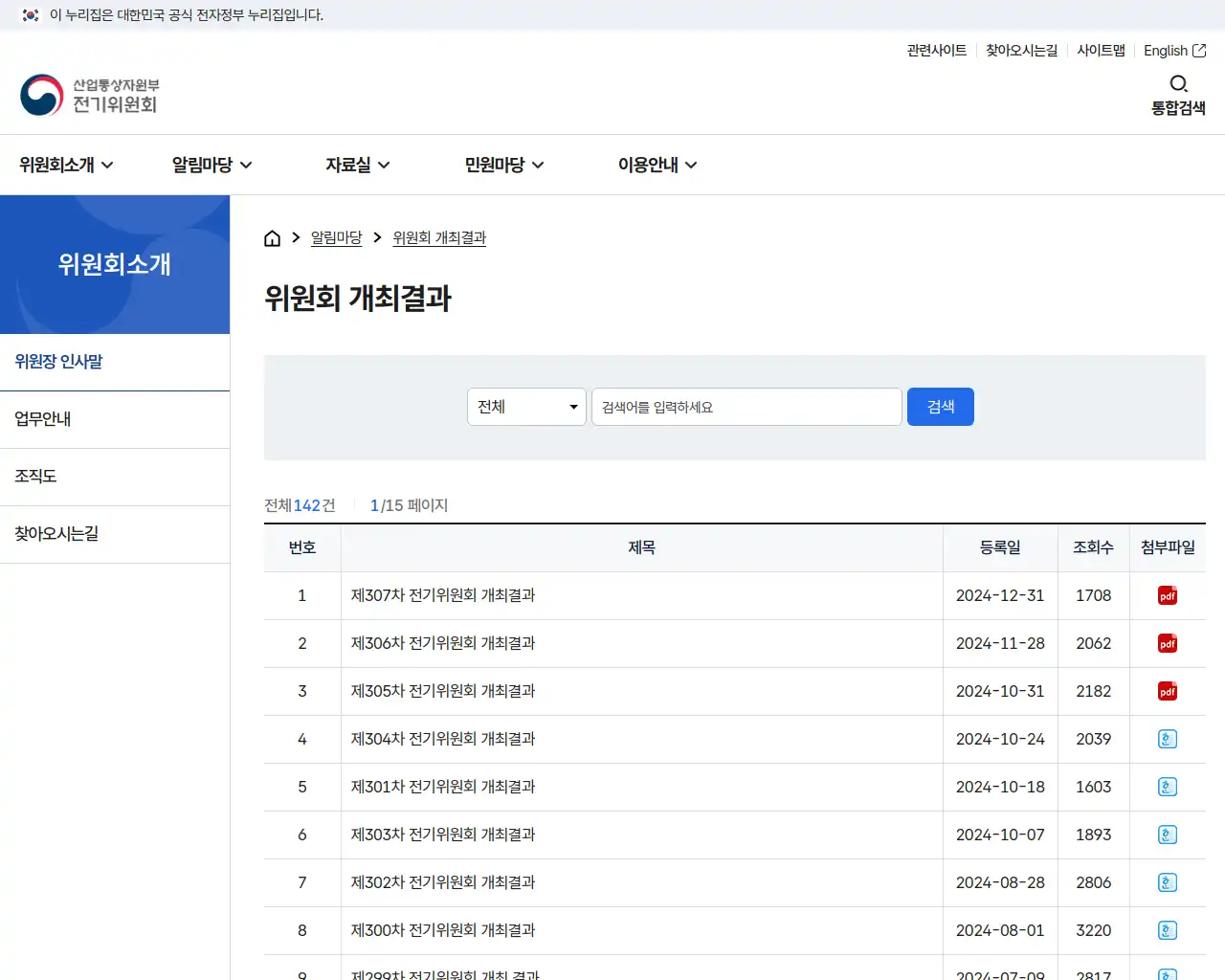Expand the 위원회소개 menu
The width and height of the screenshot is (1225, 980).
[x=66, y=165]
